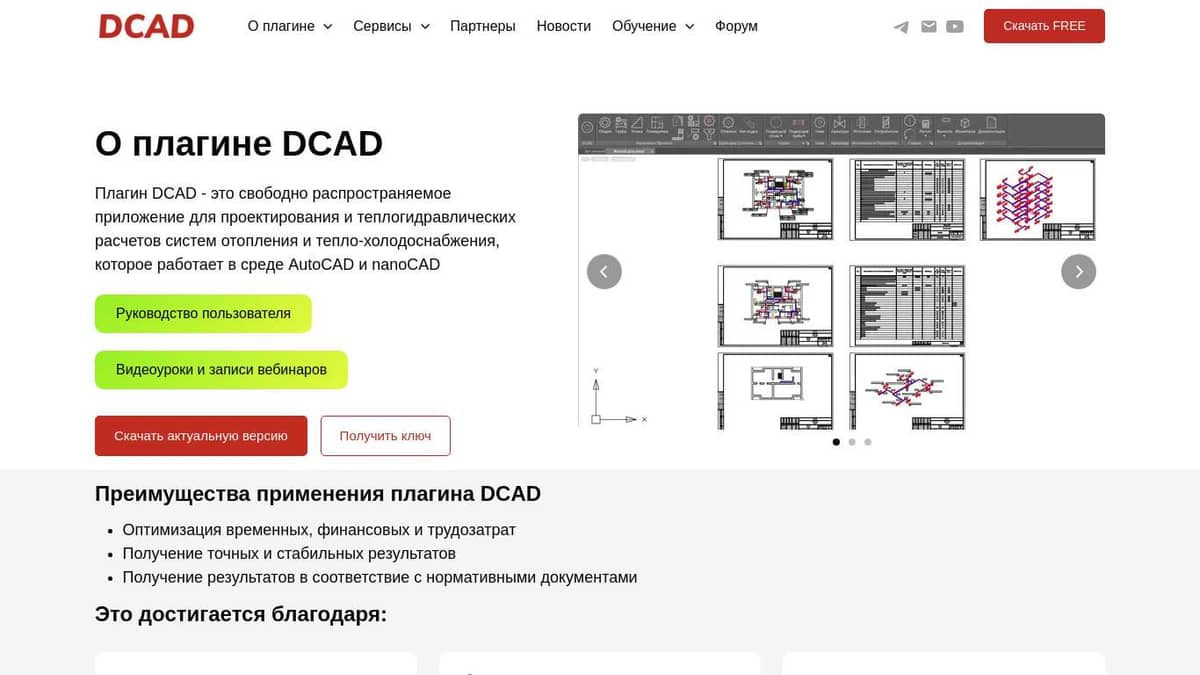The height and width of the screenshot is (675, 1200).
Task: Open Видеоуроки и записи вебинаров
Action: tap(221, 369)
